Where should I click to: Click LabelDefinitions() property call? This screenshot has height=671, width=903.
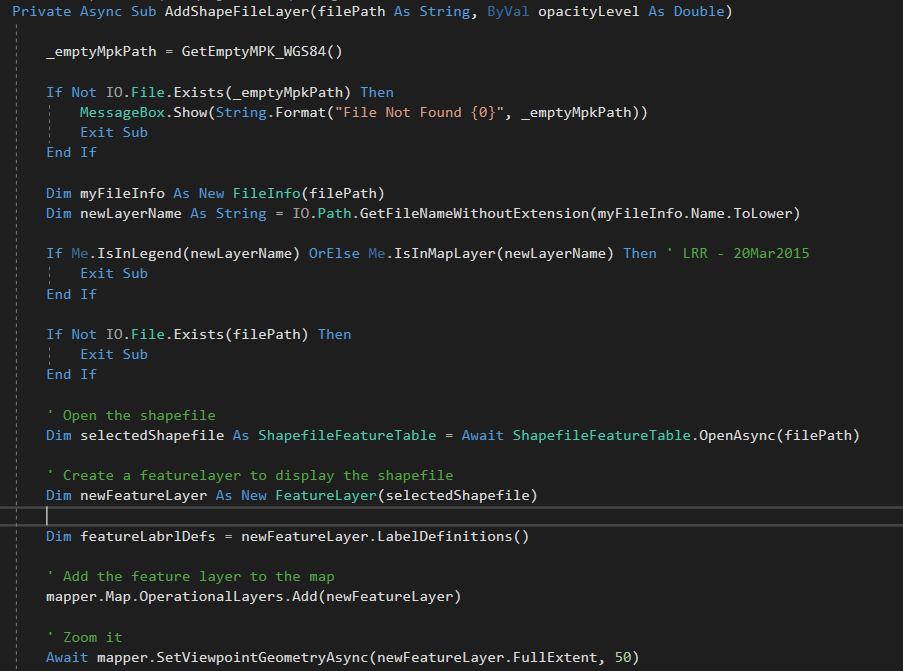(x=453, y=536)
